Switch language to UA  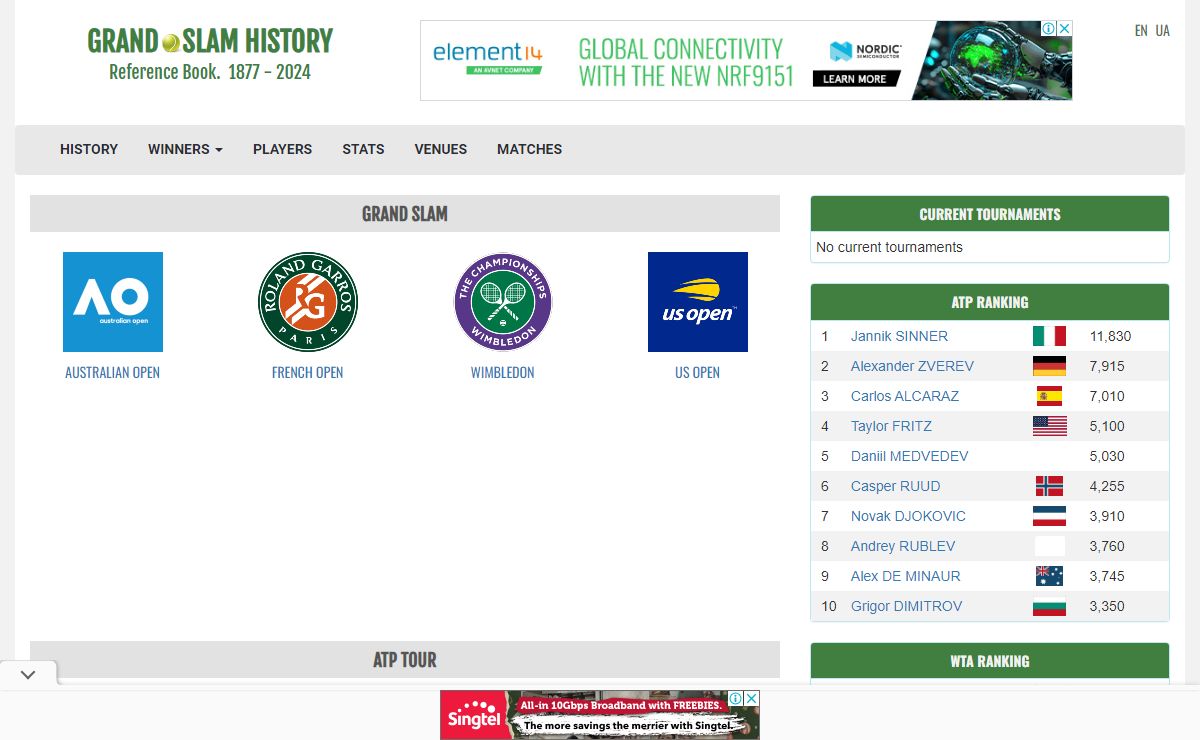coord(1163,31)
